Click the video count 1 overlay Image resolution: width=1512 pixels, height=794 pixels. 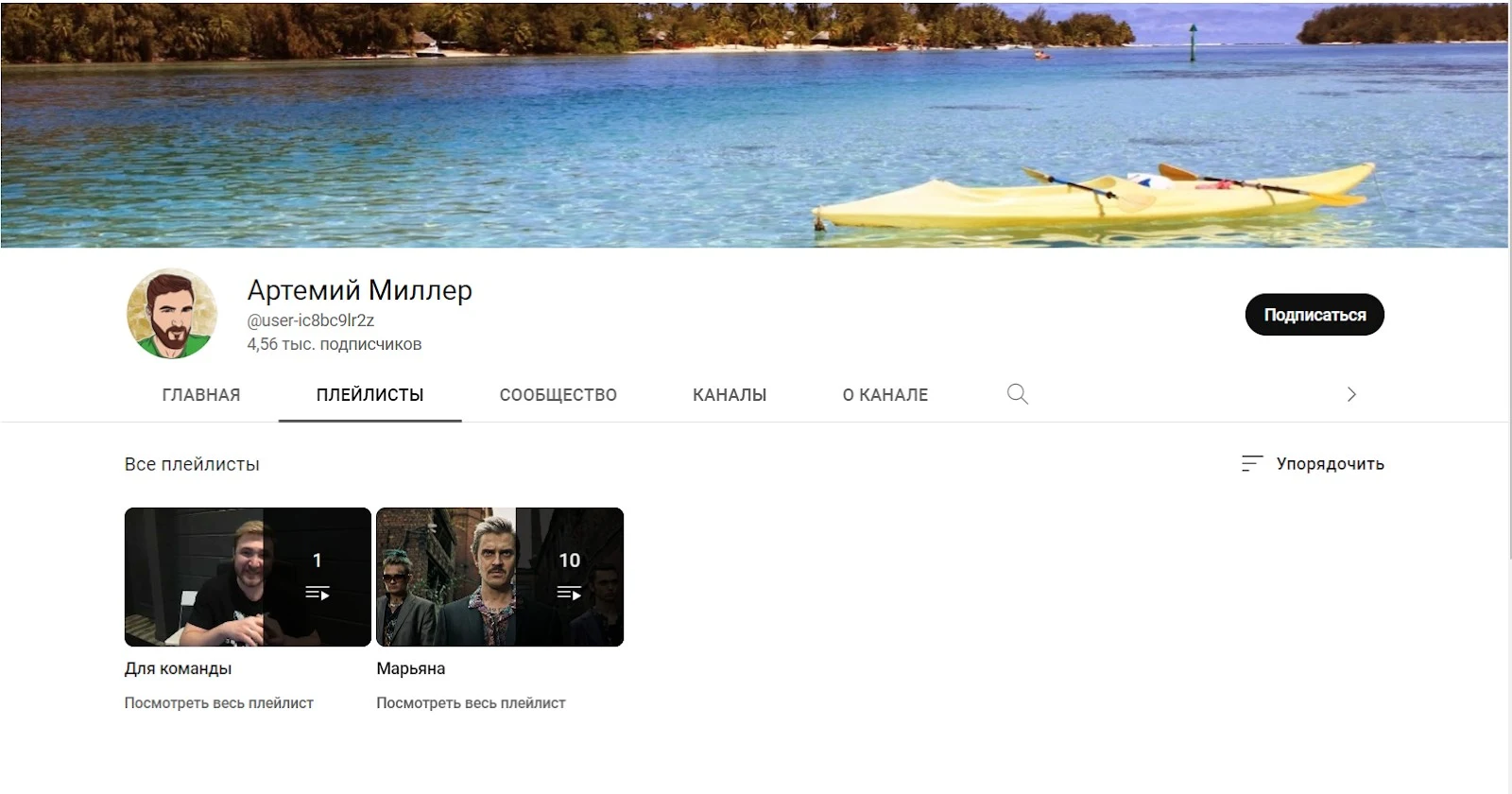tap(318, 561)
